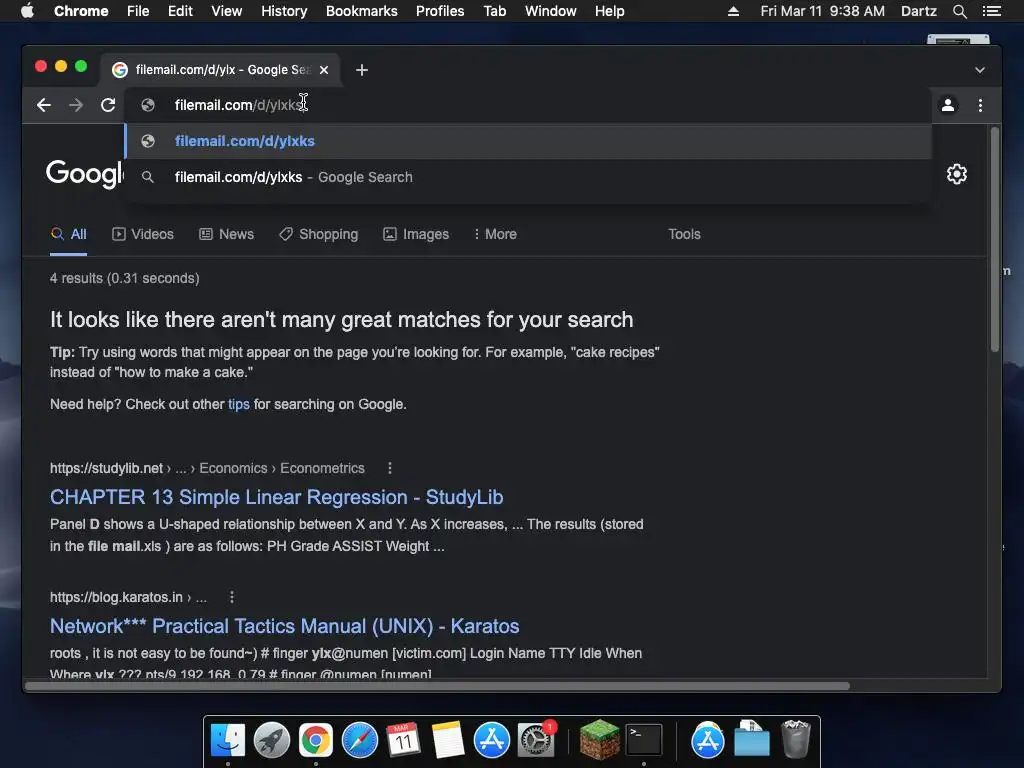This screenshot has width=1024, height=768.
Task: Click the Dartz user name in menu bar
Action: click(x=918, y=11)
